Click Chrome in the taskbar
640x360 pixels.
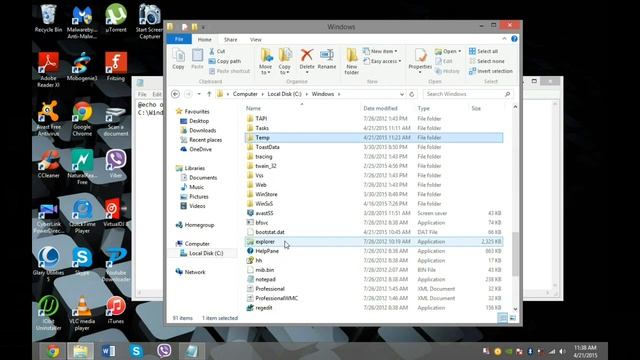(53, 351)
